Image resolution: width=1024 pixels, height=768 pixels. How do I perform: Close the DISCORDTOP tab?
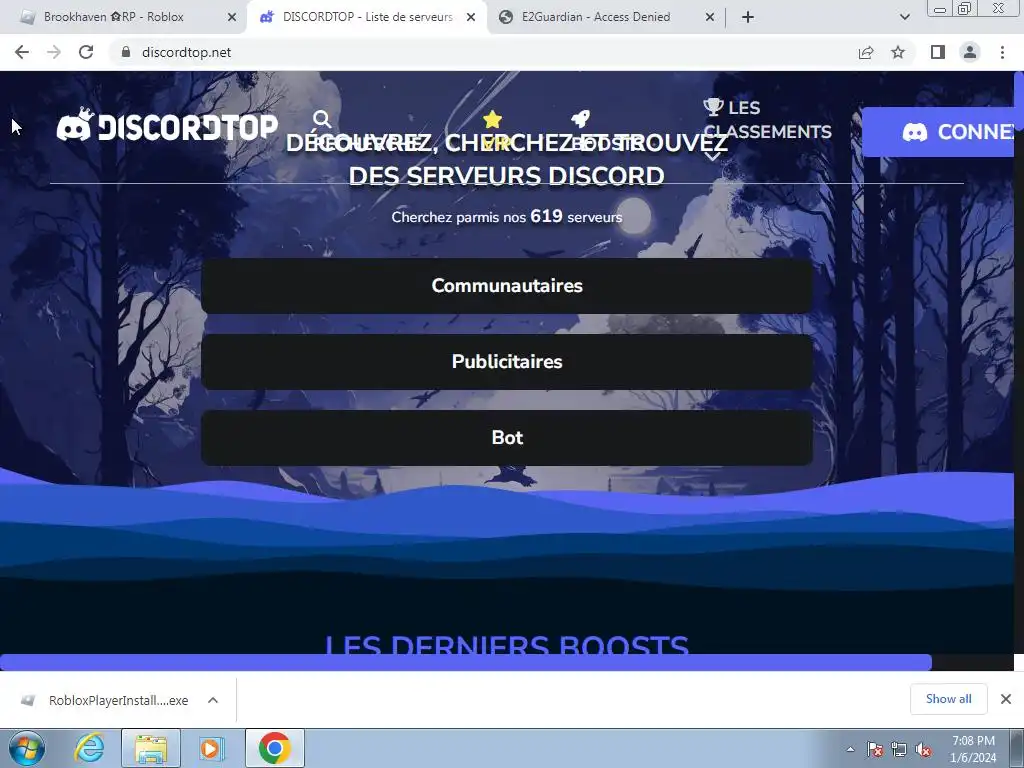(x=471, y=17)
